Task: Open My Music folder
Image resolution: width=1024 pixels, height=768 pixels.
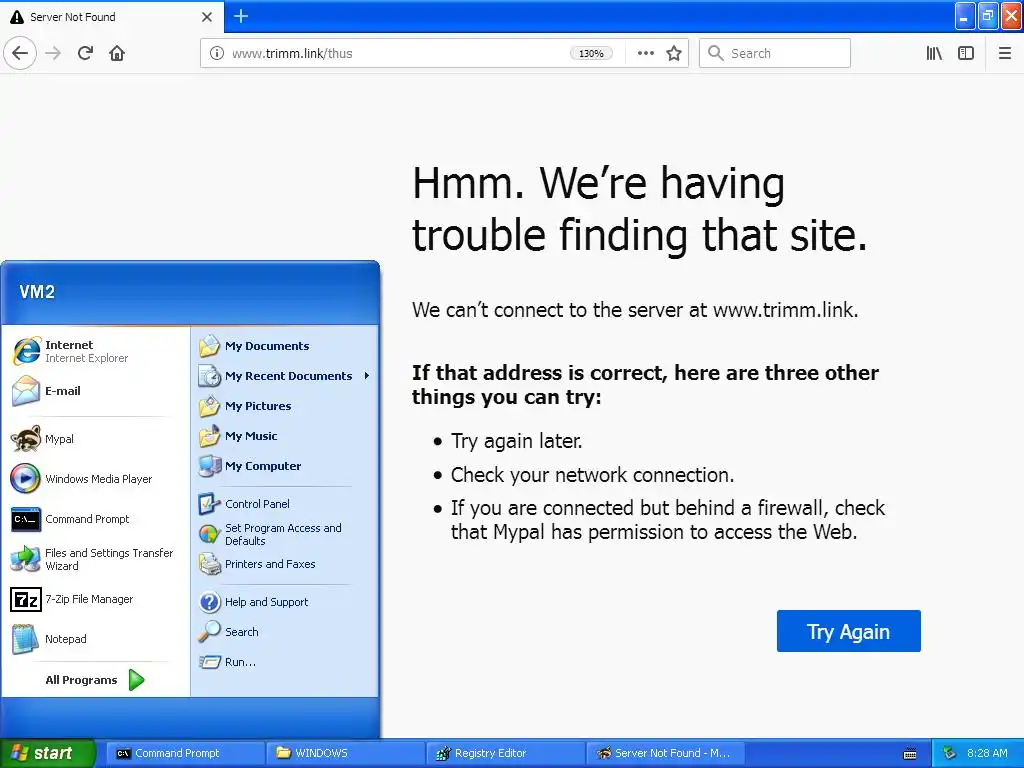Action: point(285,436)
